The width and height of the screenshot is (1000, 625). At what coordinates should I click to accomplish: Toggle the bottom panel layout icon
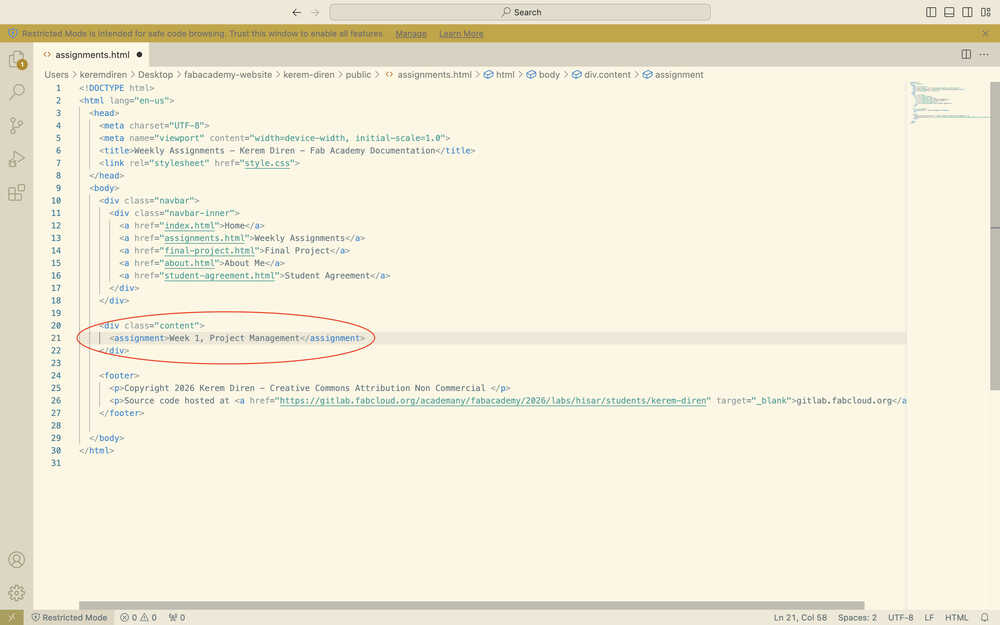[x=949, y=12]
